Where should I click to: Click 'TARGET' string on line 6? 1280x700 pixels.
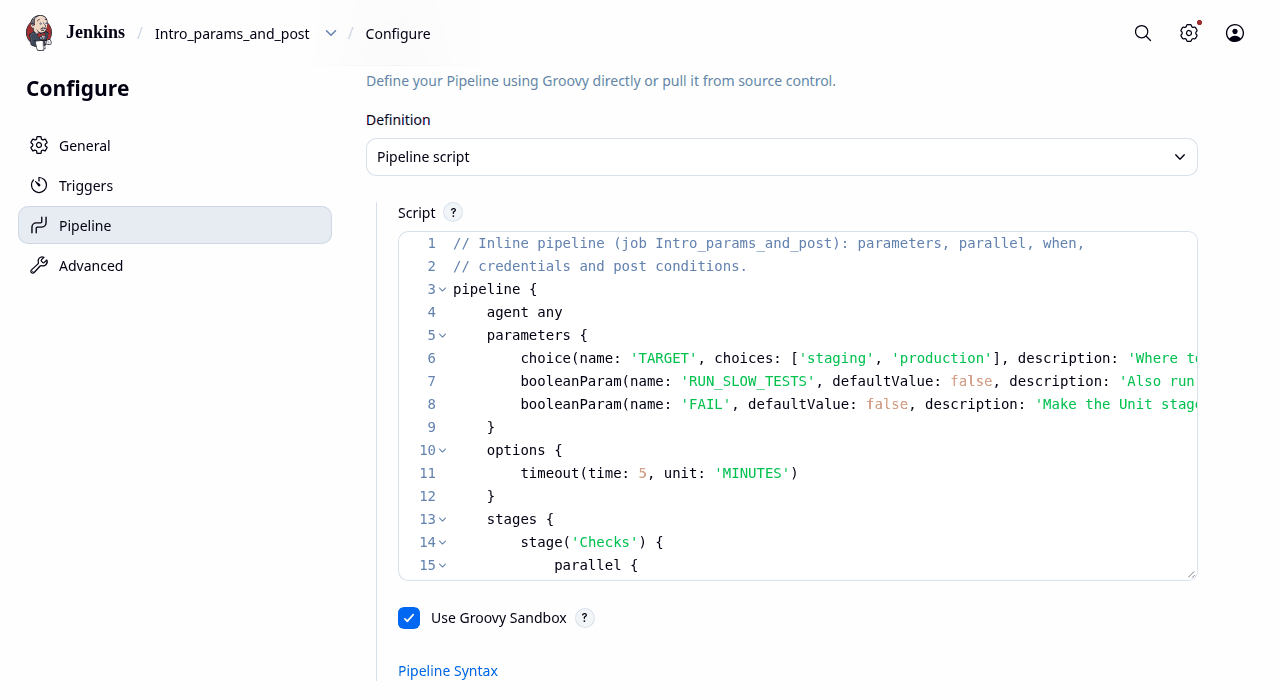[x=664, y=358]
